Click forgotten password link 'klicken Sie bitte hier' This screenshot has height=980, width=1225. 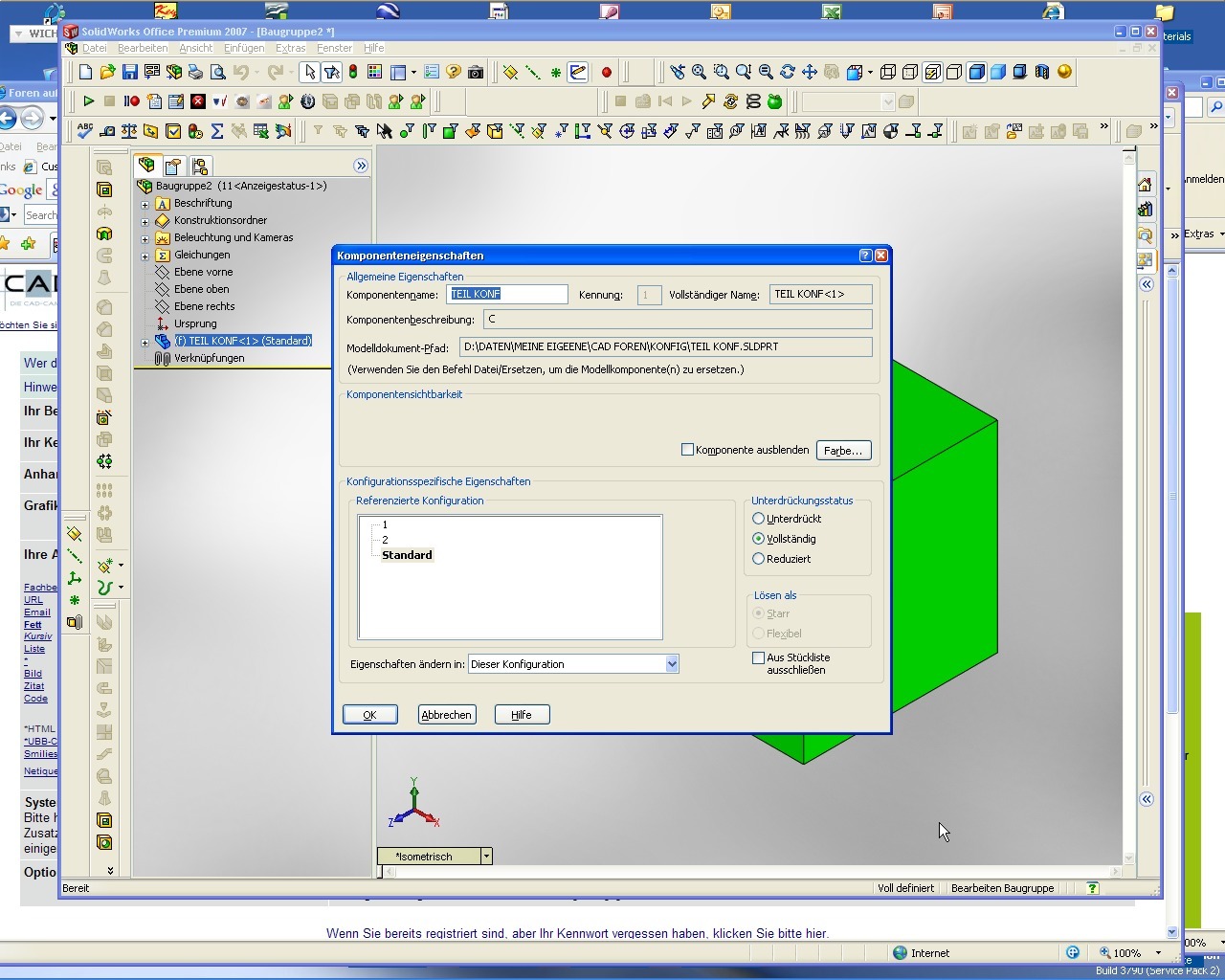click(770, 933)
